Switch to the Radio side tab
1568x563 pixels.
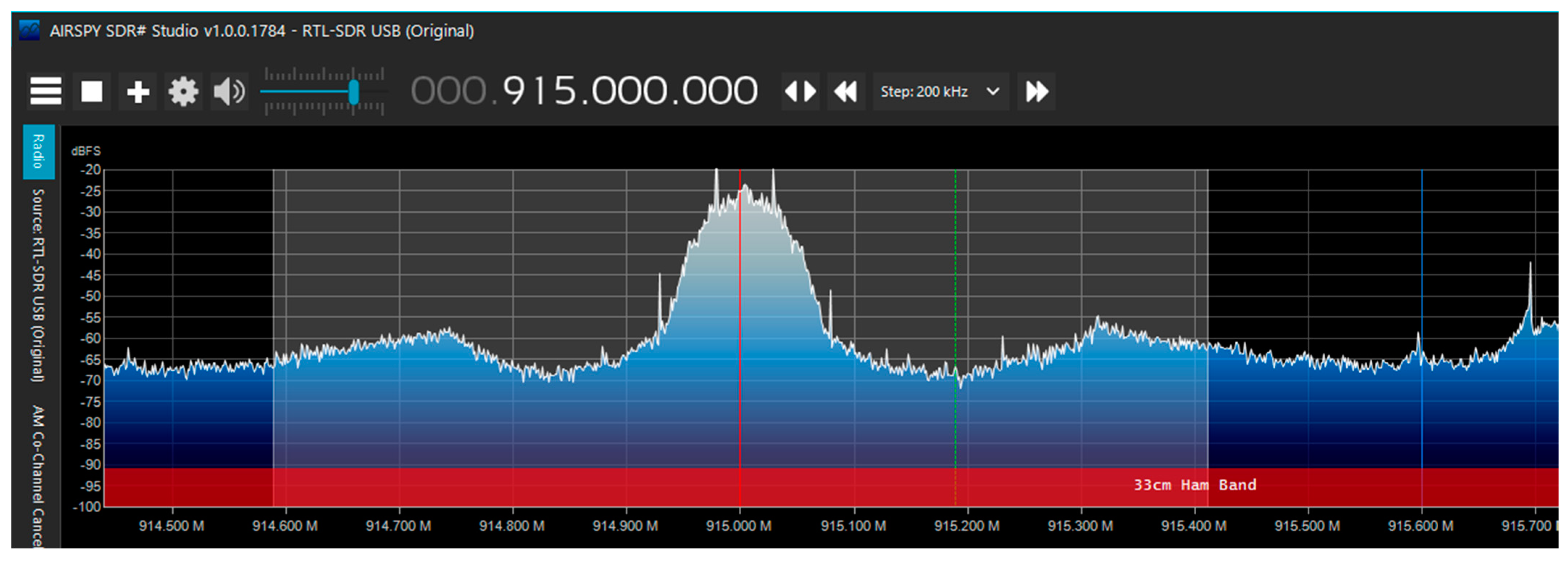tap(38, 152)
